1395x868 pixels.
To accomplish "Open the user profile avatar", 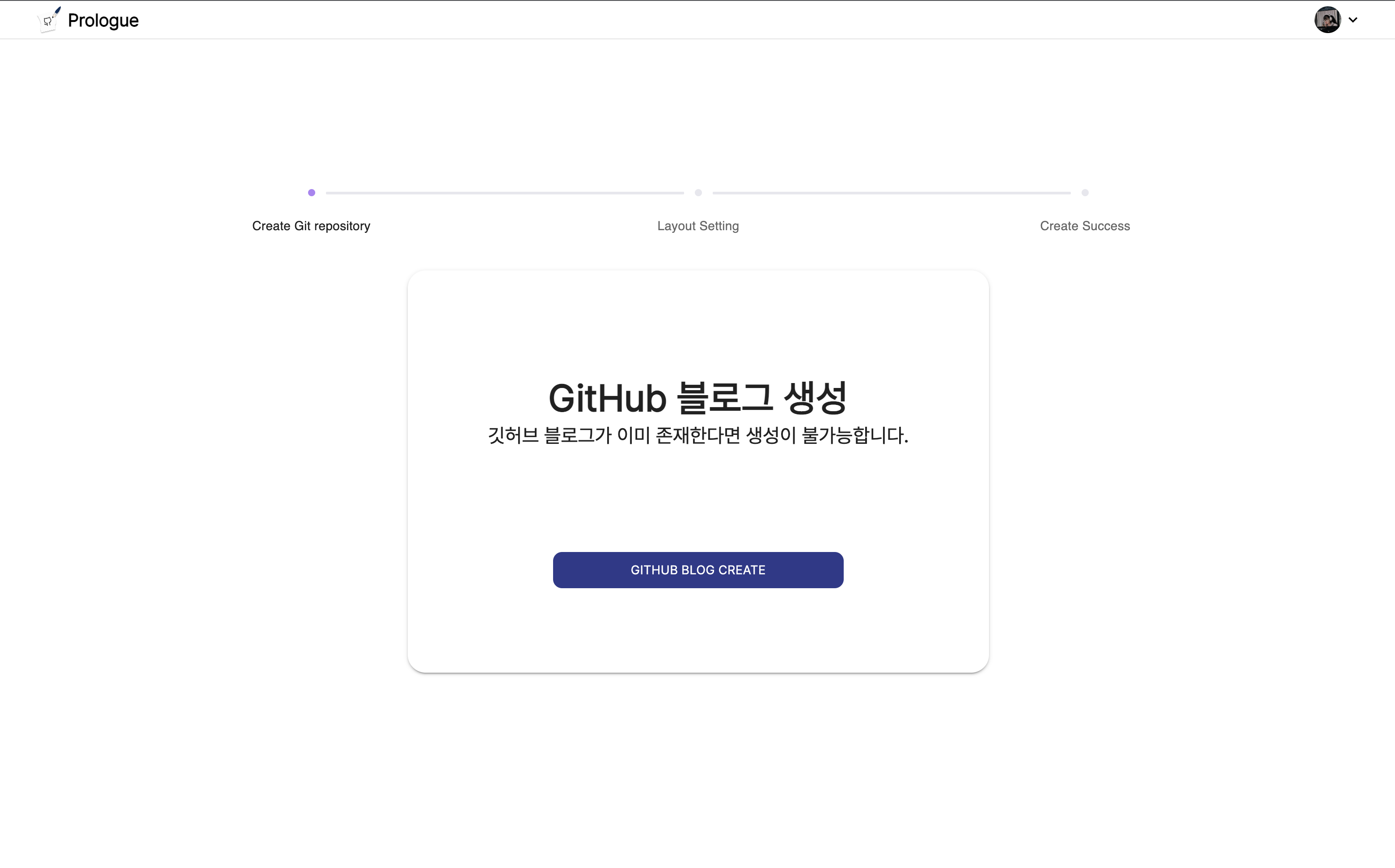I will [x=1327, y=20].
